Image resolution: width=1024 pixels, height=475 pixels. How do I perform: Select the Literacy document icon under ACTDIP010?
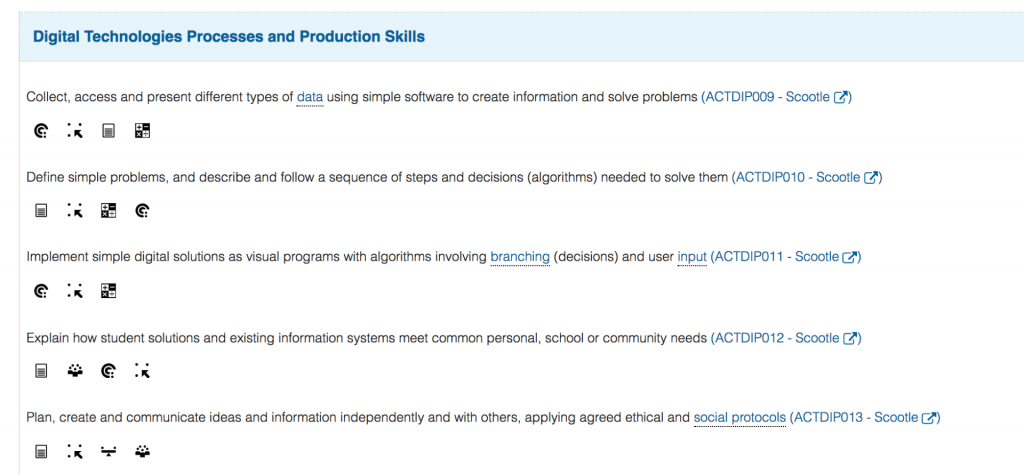41,210
